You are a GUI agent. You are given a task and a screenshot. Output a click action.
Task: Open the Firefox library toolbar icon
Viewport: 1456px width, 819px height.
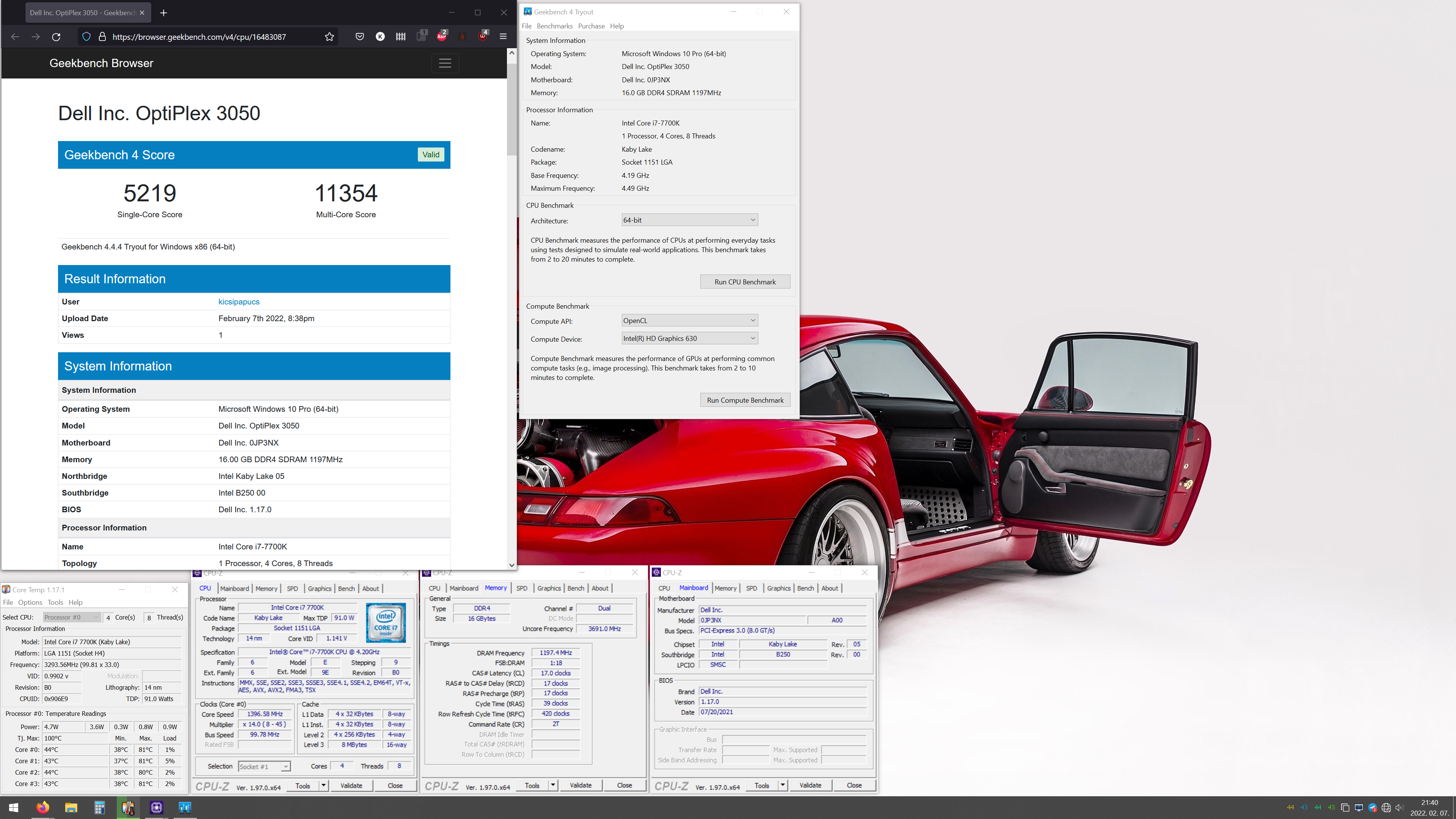coord(401,37)
